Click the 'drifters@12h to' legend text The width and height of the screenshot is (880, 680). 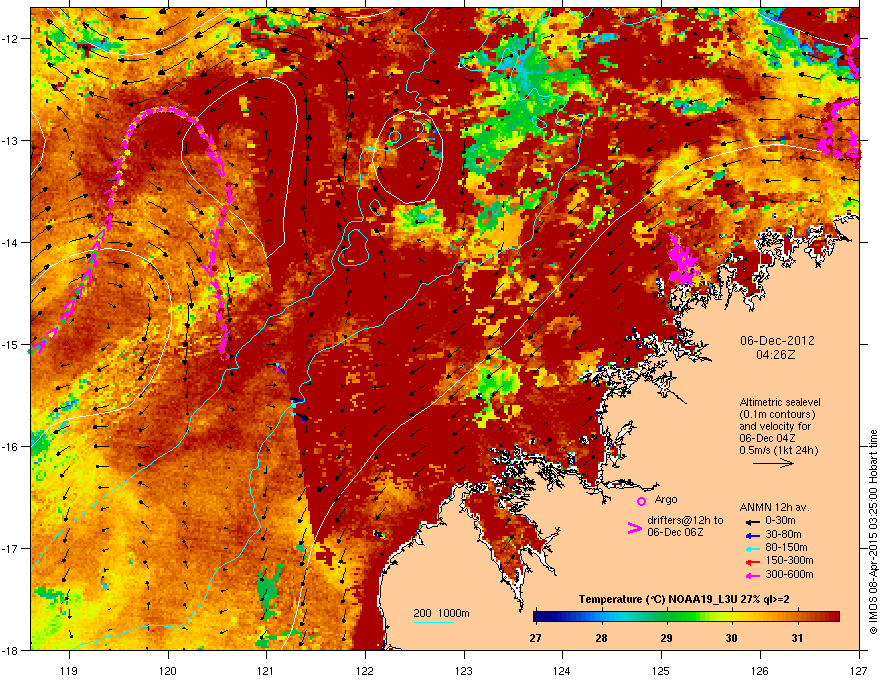(685, 521)
